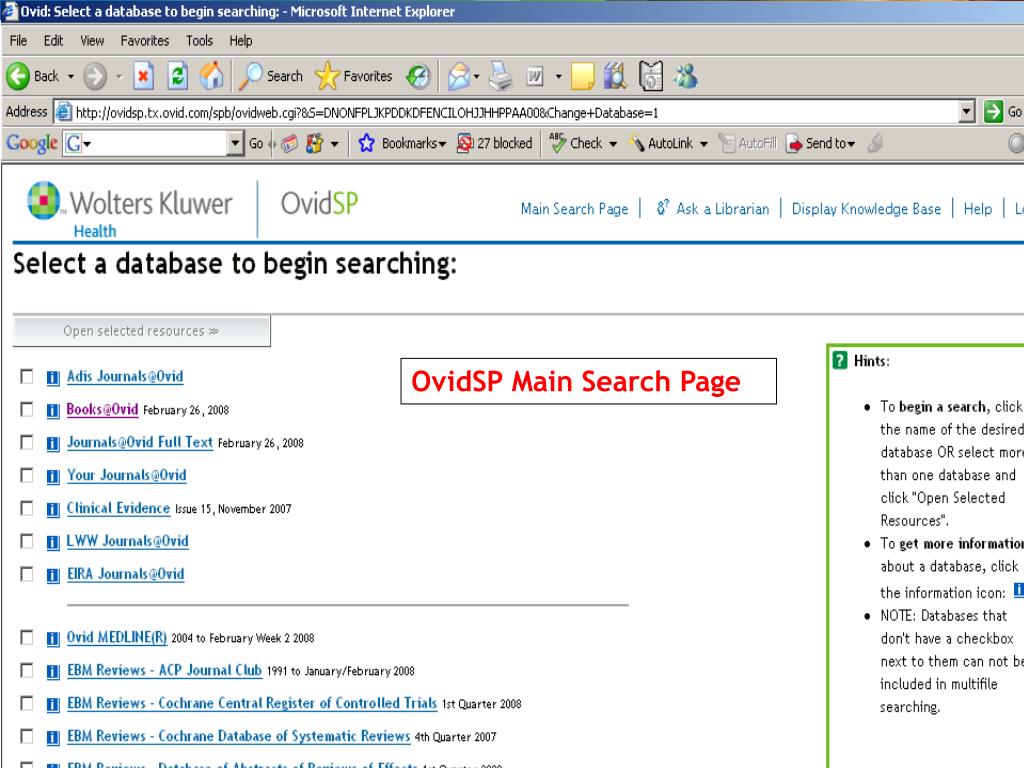The image size is (1024, 768).
Task: Open the File menu
Action: pyautogui.click(x=18, y=40)
